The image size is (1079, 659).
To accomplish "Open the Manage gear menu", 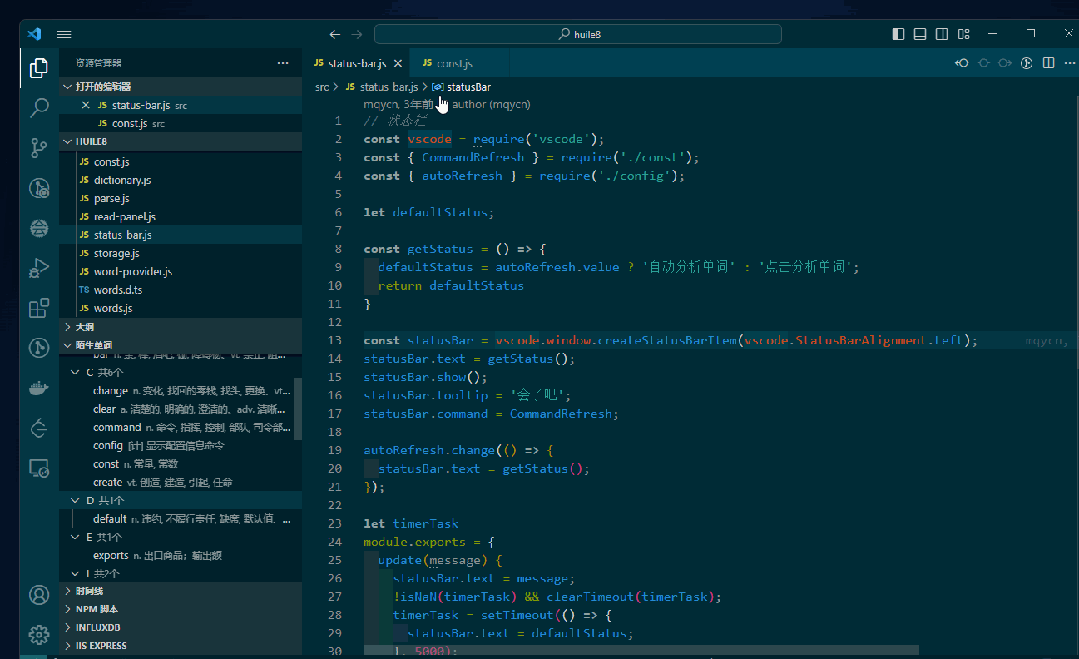I will coord(39,634).
